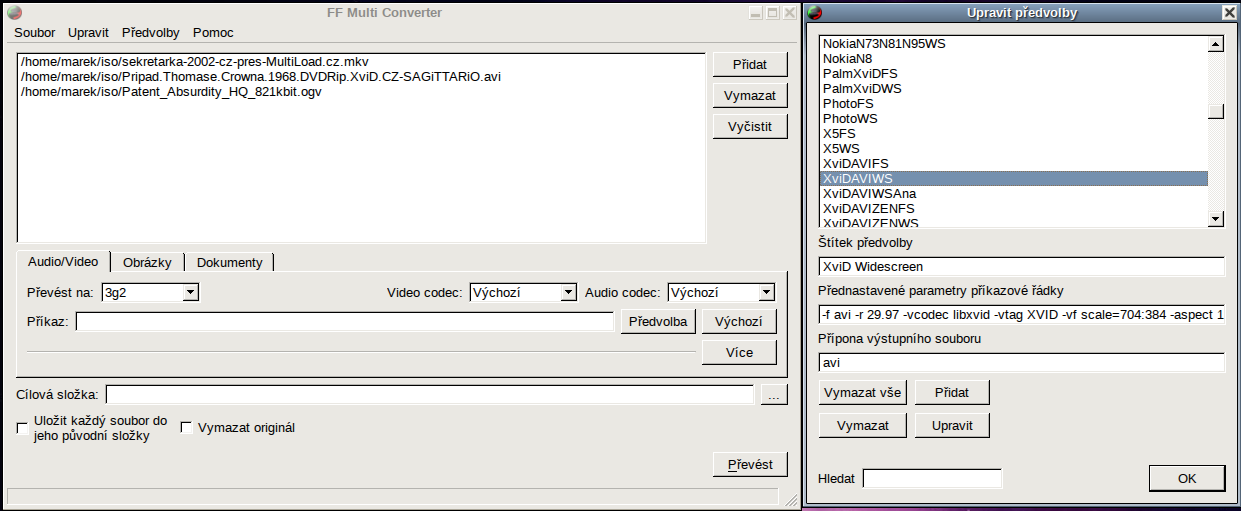
Task: Click the preset list scroll-up arrow
Action: pos(1216,44)
